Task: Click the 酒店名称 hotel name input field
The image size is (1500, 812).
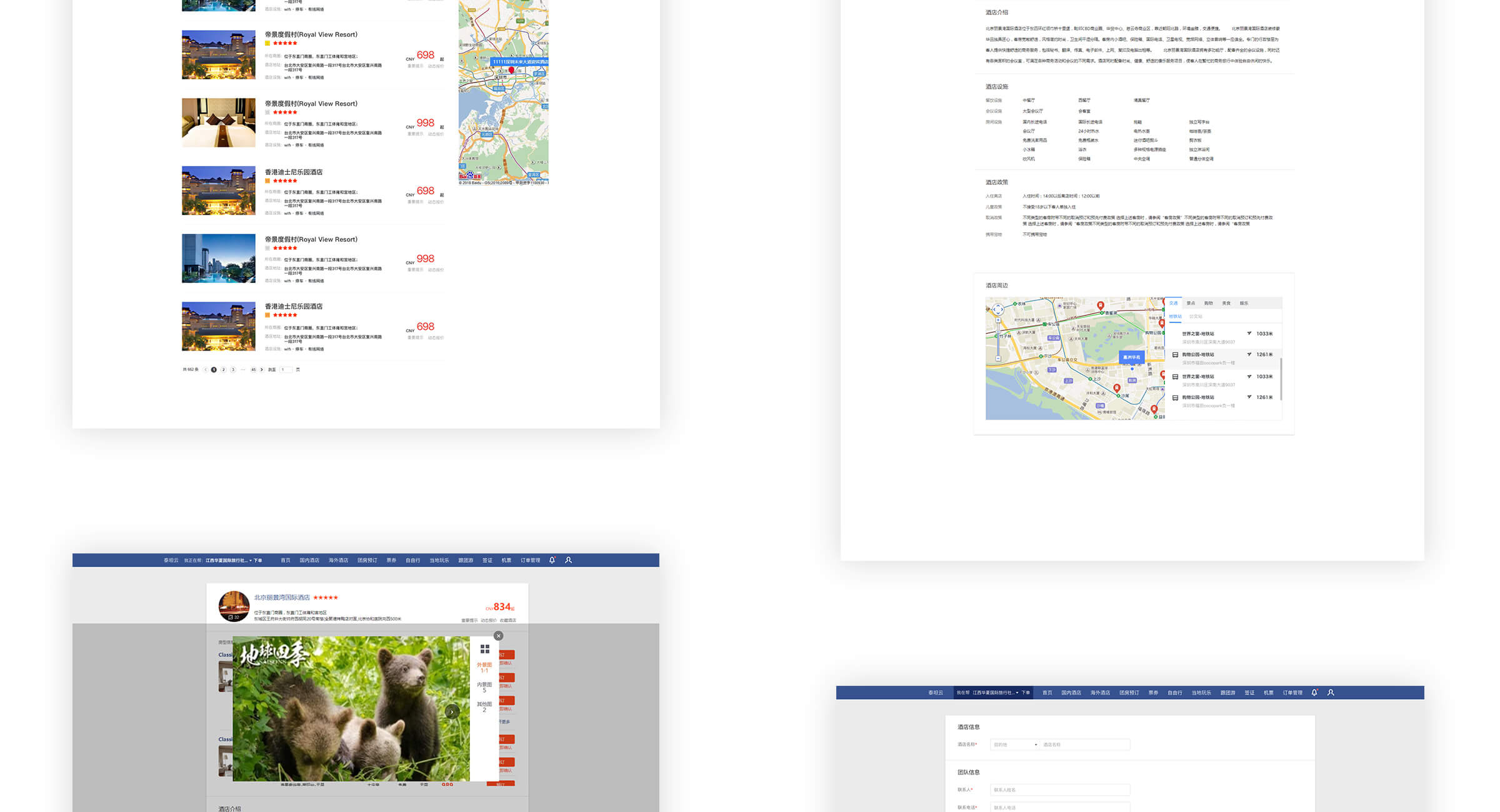Action: point(1084,745)
